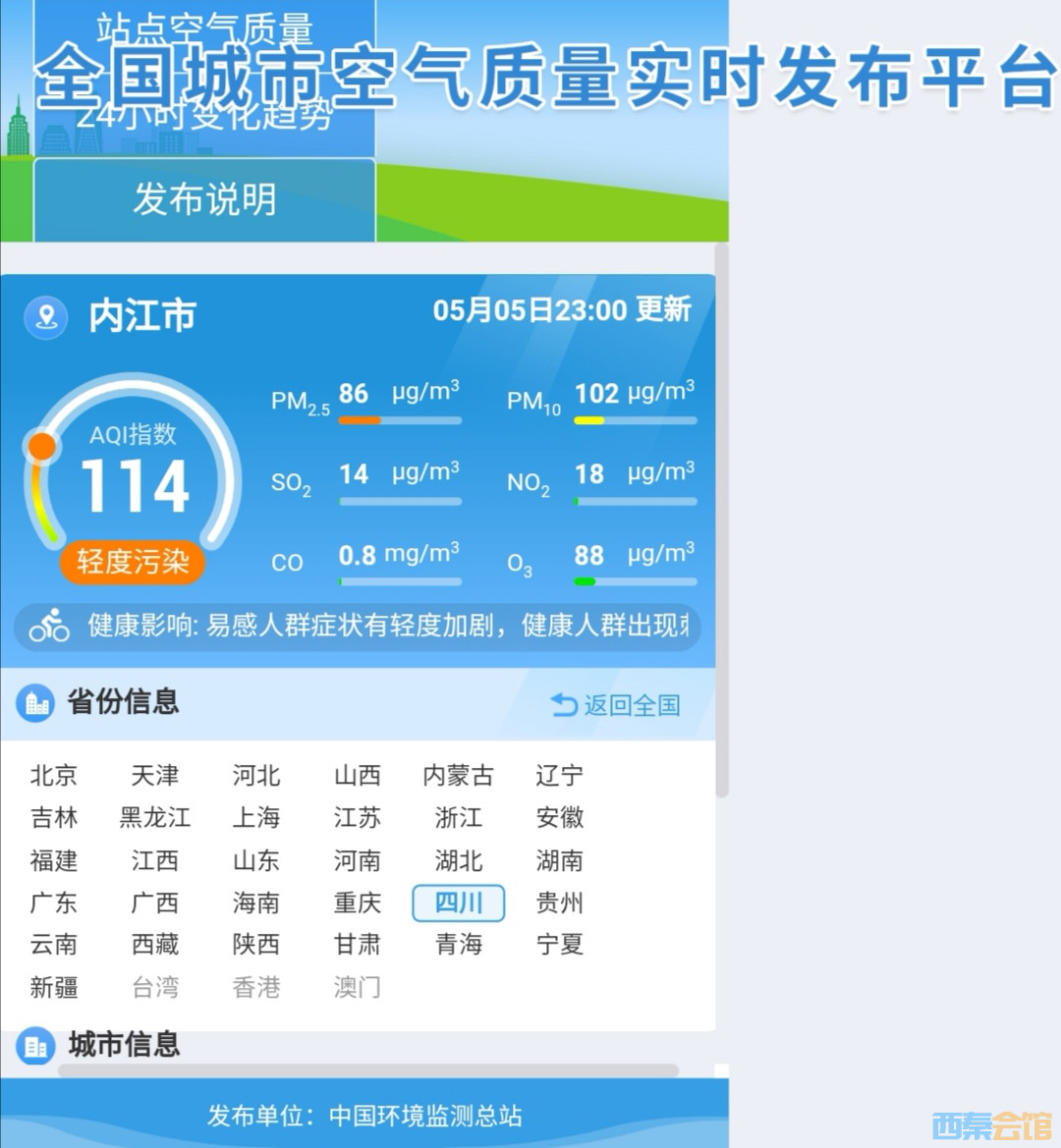Viewport: 1061px width, 1148px height.
Task: Click the 轻度污染 pollution level badge
Action: 133,562
